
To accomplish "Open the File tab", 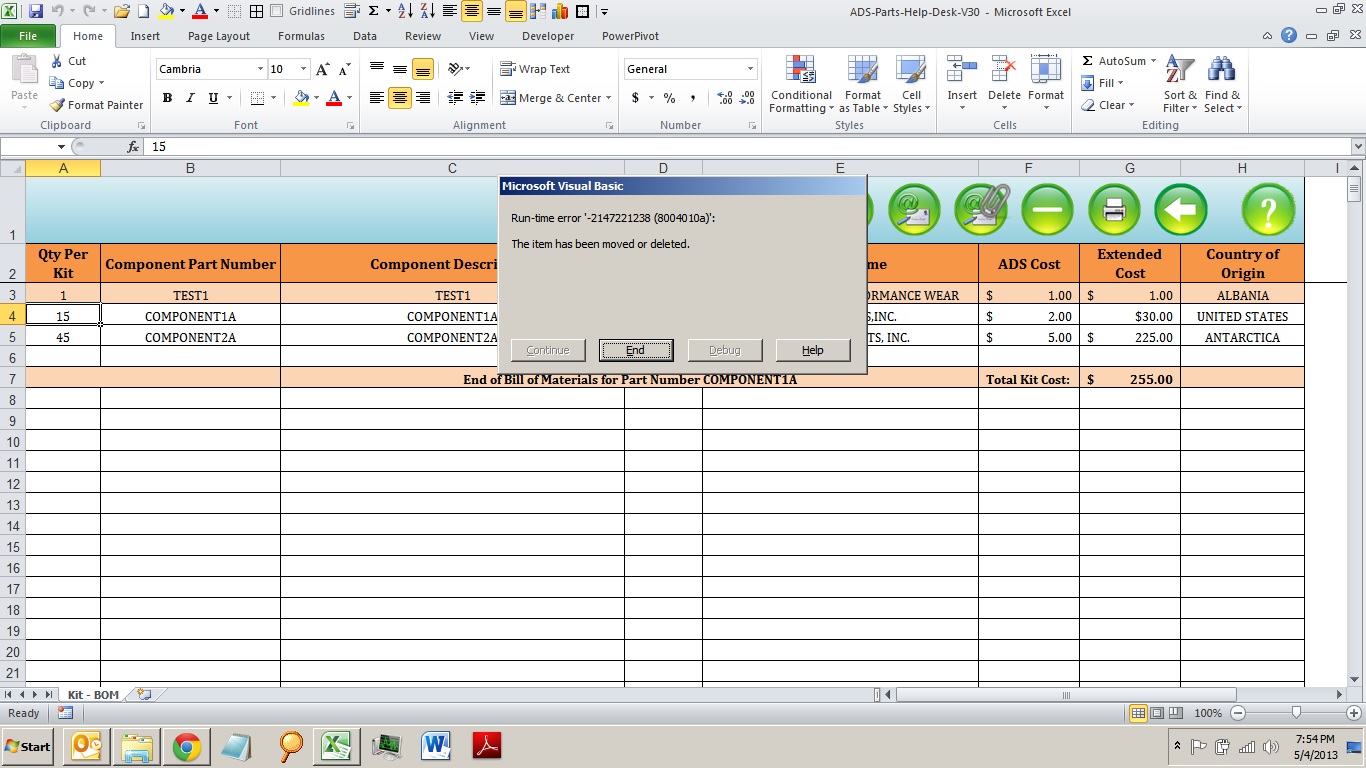I will click(x=28, y=36).
